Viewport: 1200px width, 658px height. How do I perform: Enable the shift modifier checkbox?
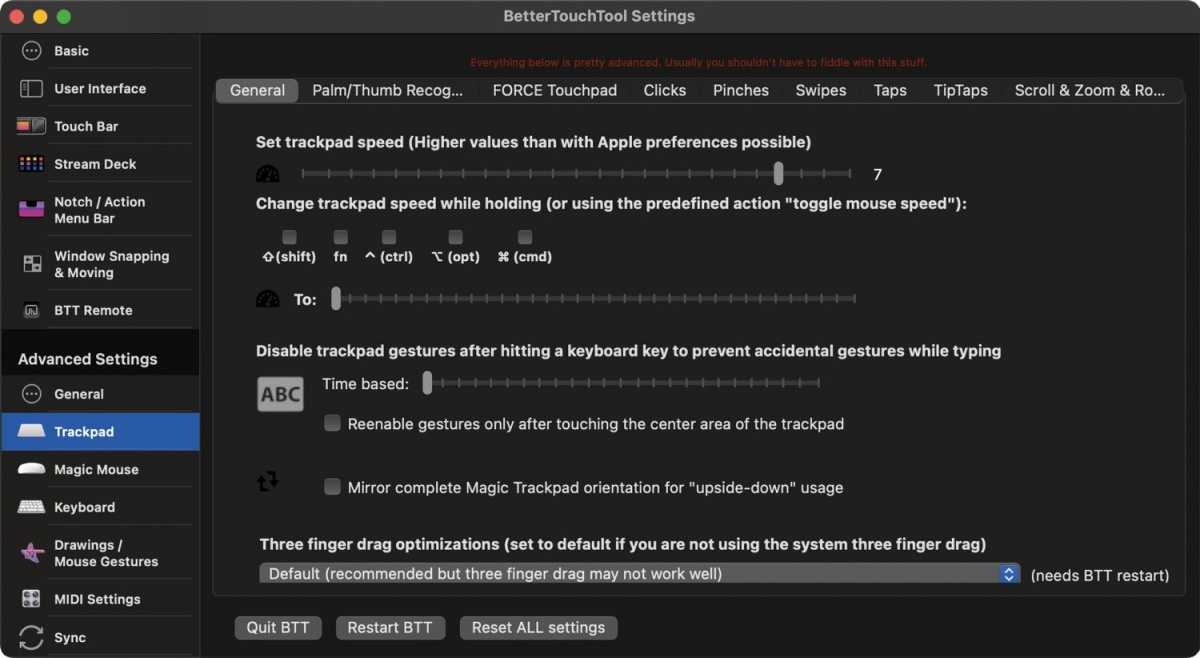[289, 237]
